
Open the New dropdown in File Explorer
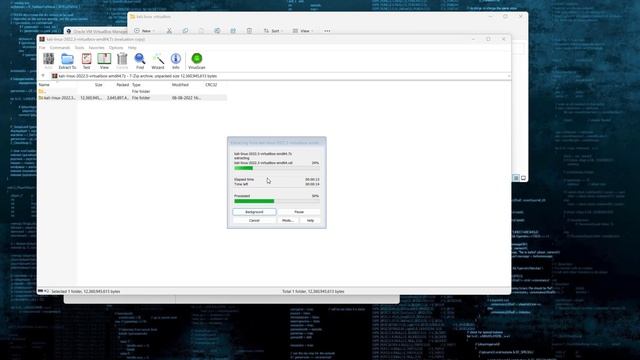[x=144, y=31]
